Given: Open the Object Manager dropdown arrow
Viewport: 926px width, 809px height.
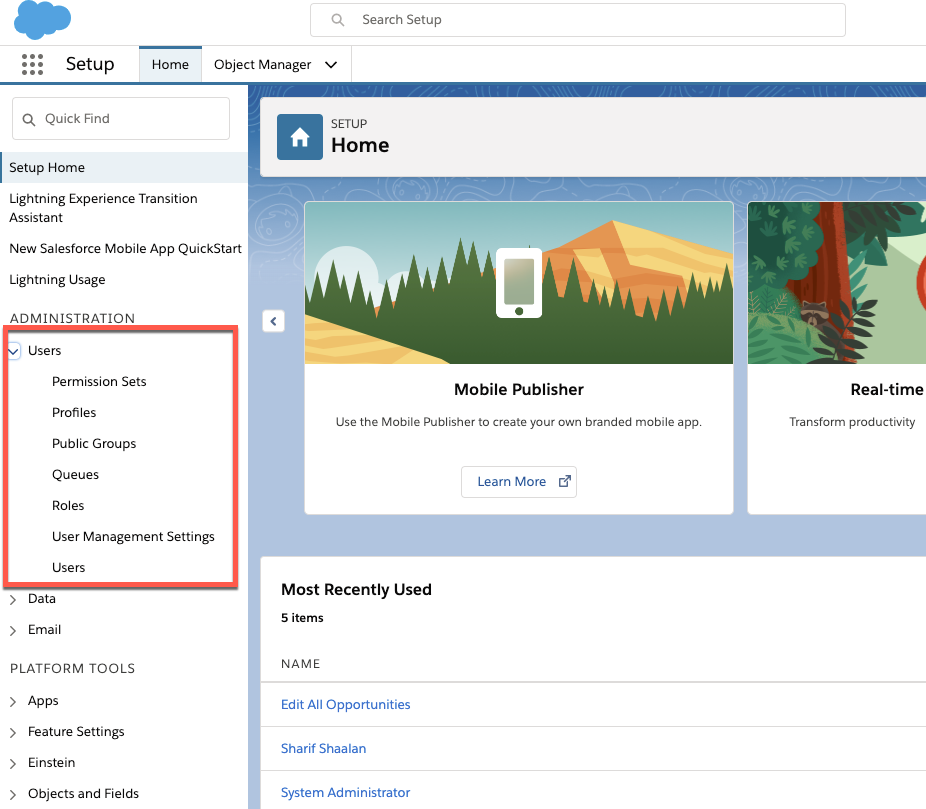Looking at the screenshot, I should tap(330, 63).
